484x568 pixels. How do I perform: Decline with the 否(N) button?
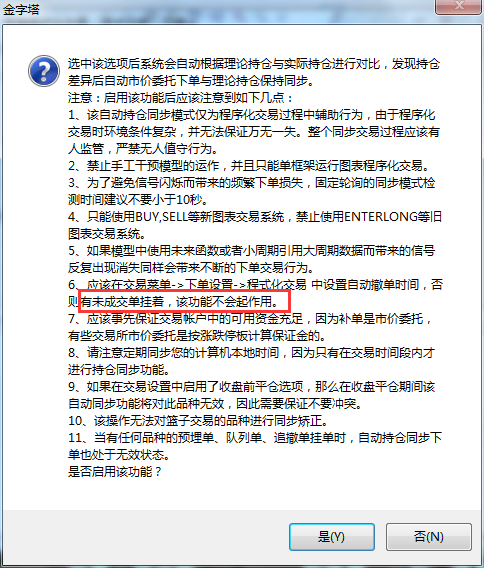click(x=429, y=536)
